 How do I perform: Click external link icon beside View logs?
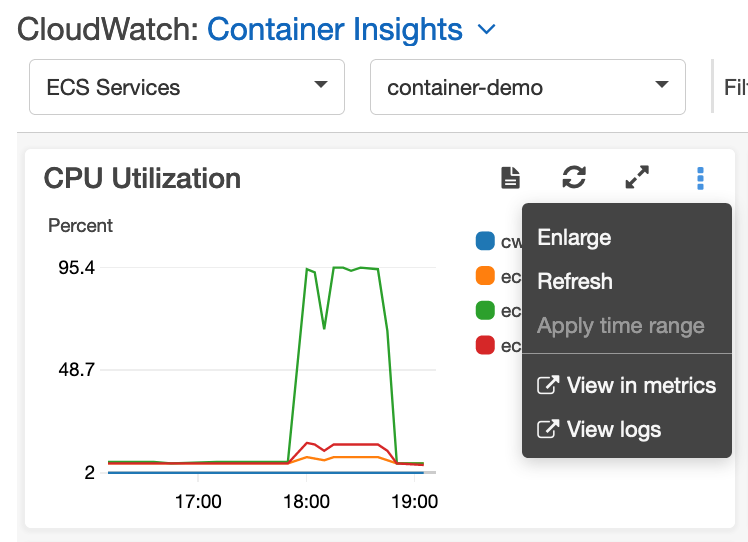coord(548,429)
